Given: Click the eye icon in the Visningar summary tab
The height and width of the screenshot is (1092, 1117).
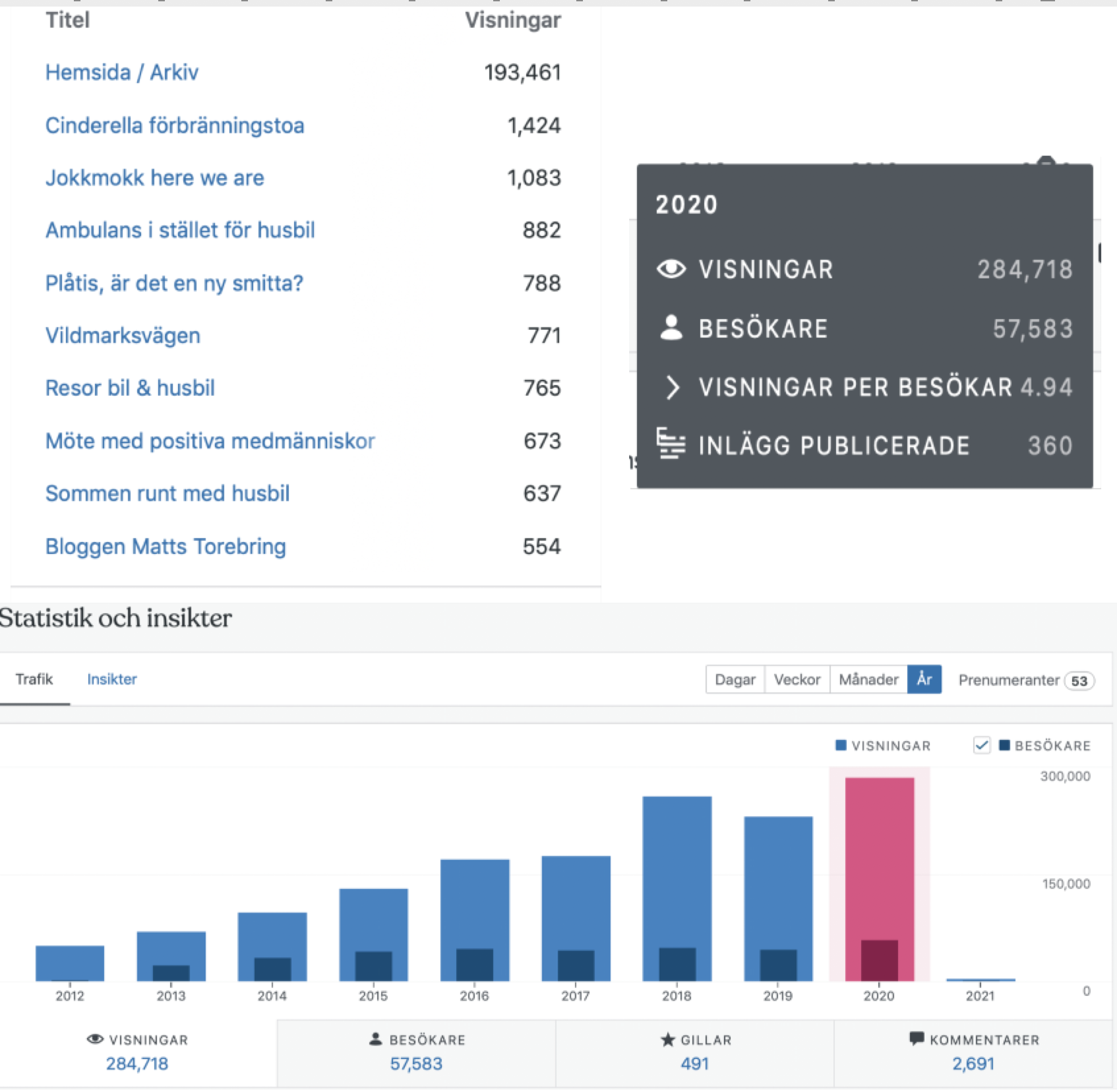Looking at the screenshot, I should (95, 1039).
